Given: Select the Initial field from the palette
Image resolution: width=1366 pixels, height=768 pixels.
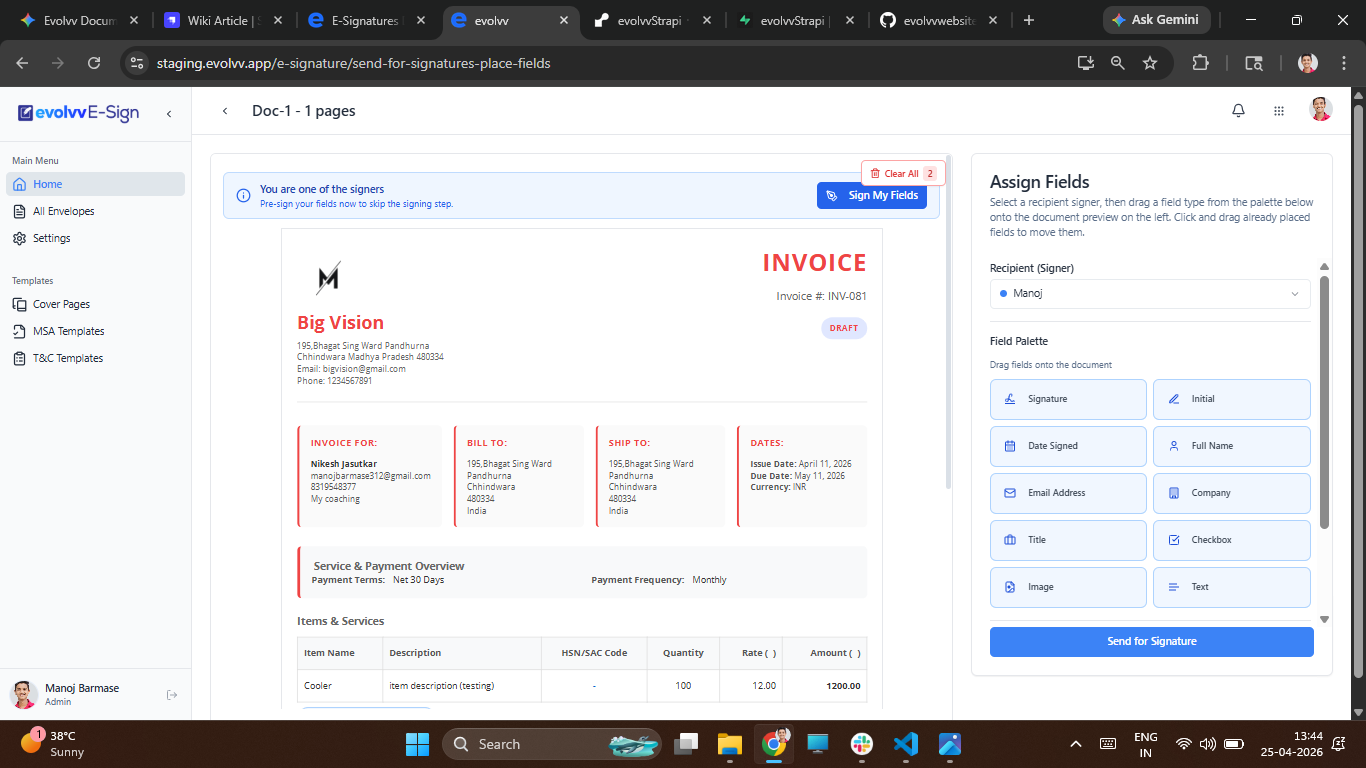Looking at the screenshot, I should point(1231,399).
